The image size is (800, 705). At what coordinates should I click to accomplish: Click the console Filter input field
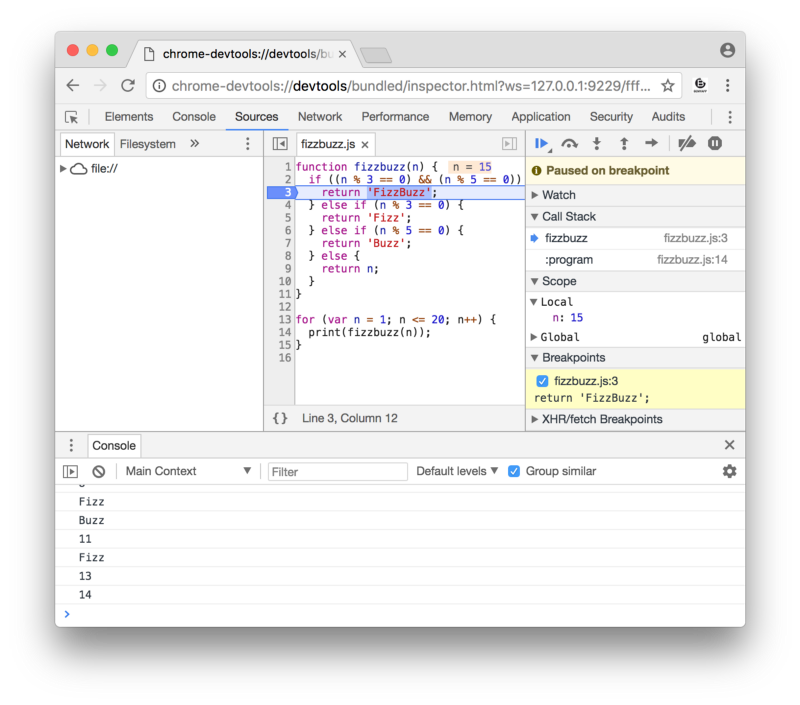338,472
